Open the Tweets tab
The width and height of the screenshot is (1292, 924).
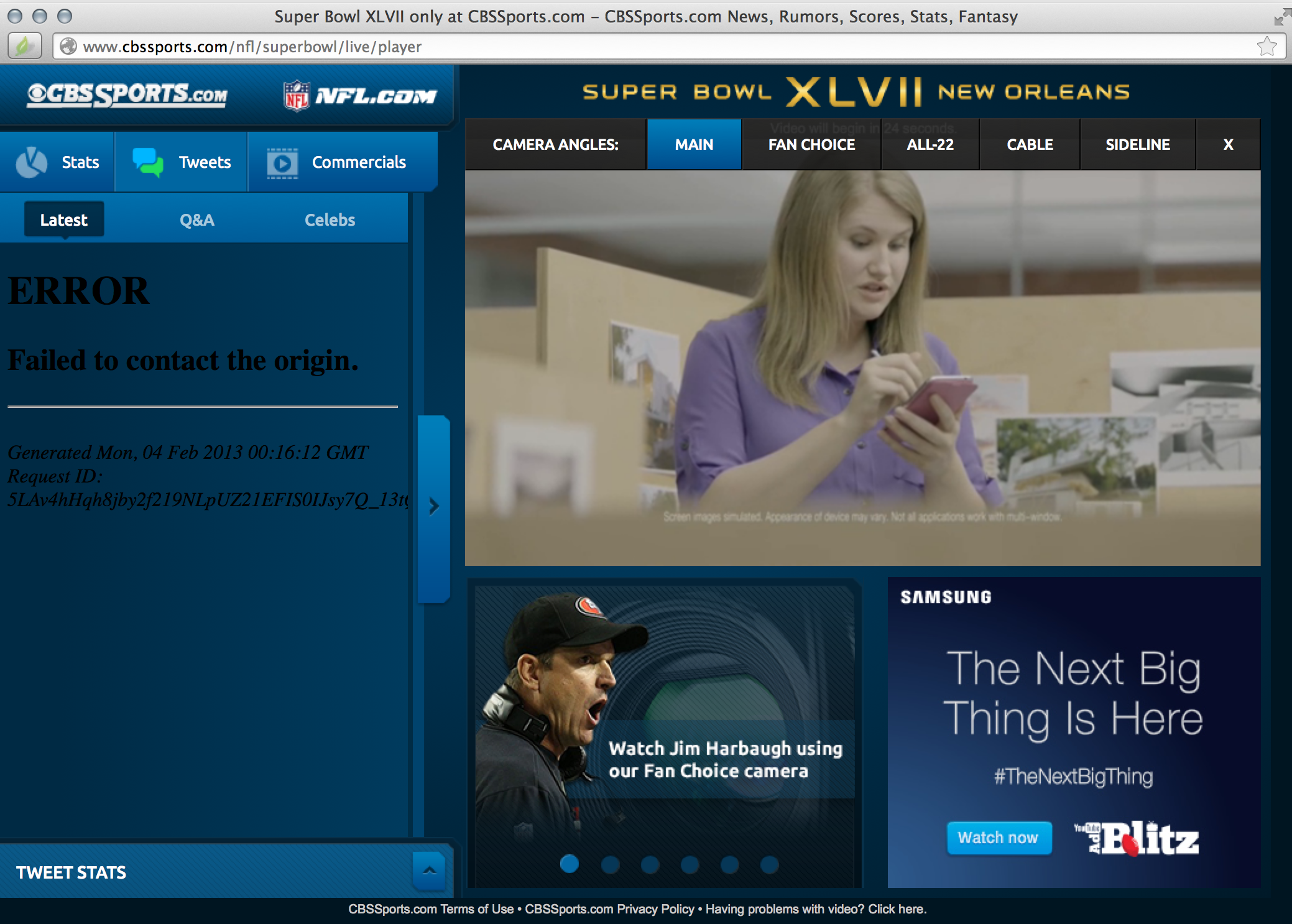181,162
